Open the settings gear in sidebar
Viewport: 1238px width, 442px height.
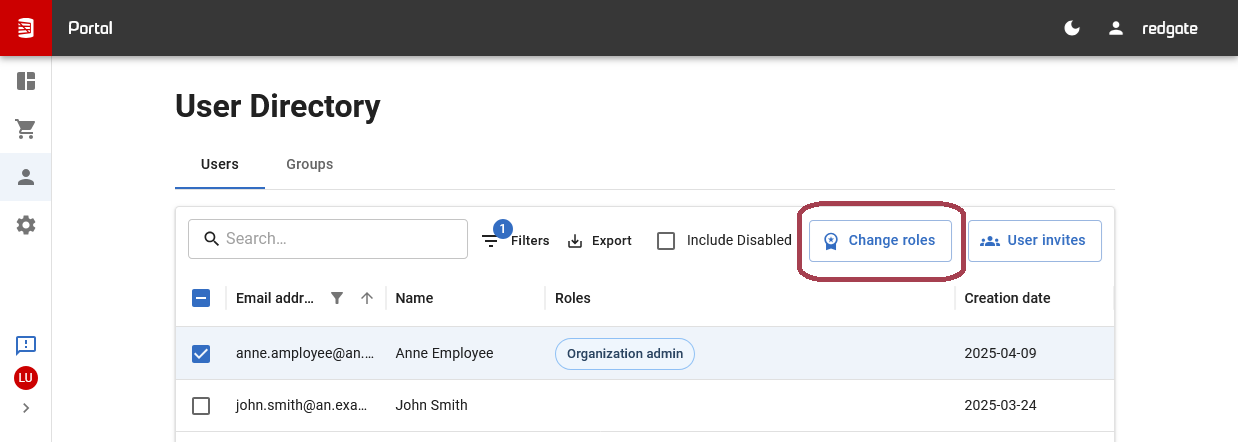pyautogui.click(x=26, y=226)
